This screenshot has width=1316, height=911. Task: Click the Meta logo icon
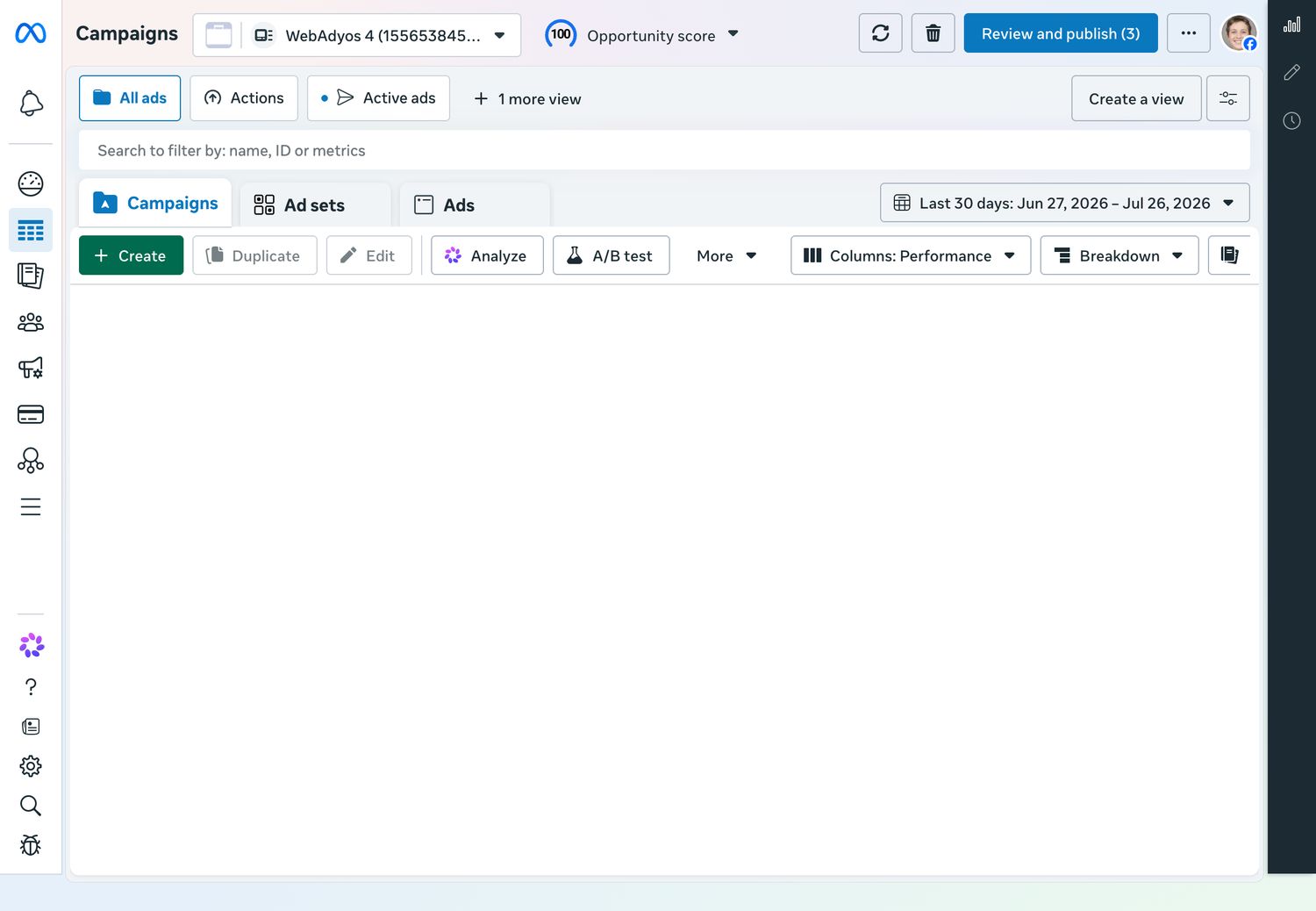[31, 33]
